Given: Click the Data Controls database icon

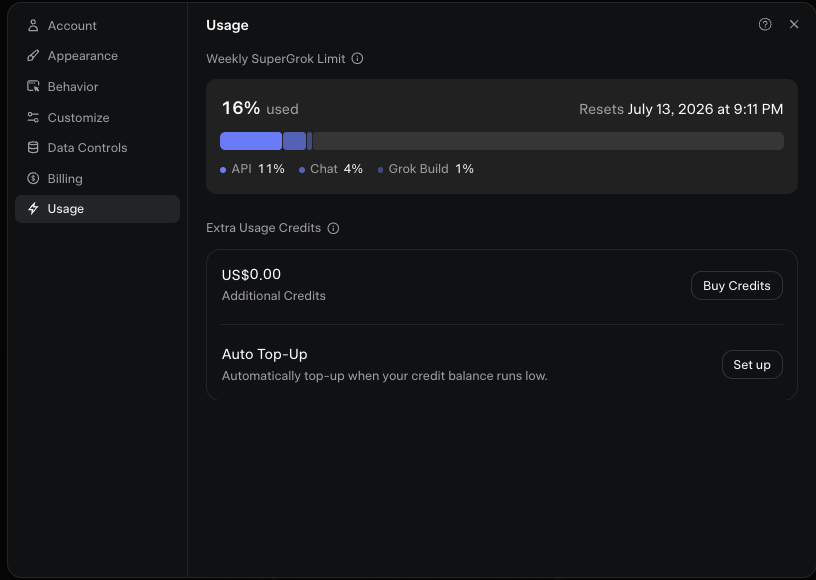Looking at the screenshot, I should (33, 148).
